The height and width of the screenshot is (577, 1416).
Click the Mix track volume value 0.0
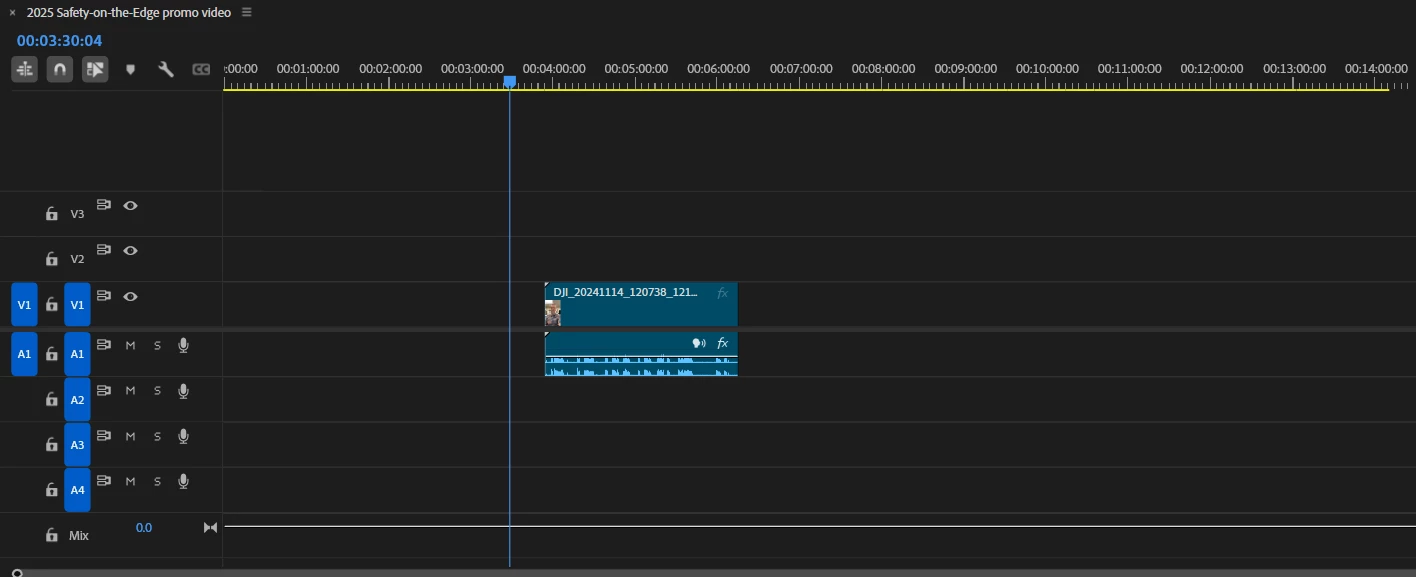coord(144,527)
